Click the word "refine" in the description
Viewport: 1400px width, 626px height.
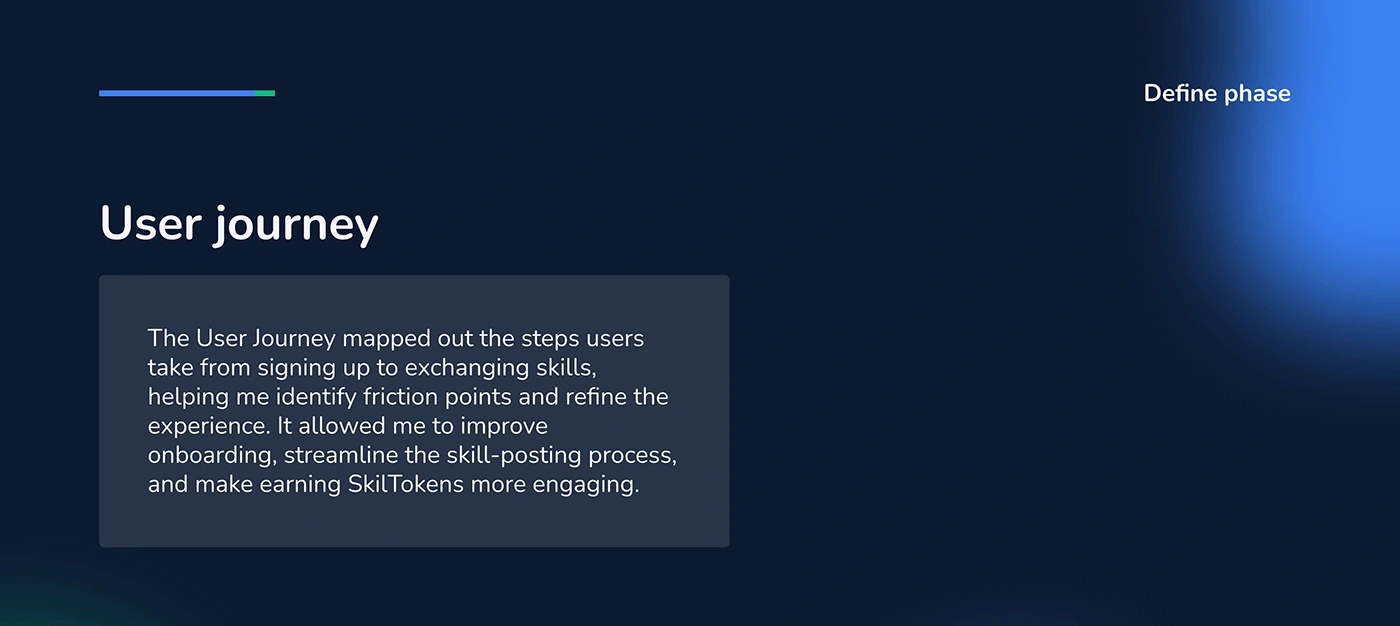pyautogui.click(x=596, y=397)
